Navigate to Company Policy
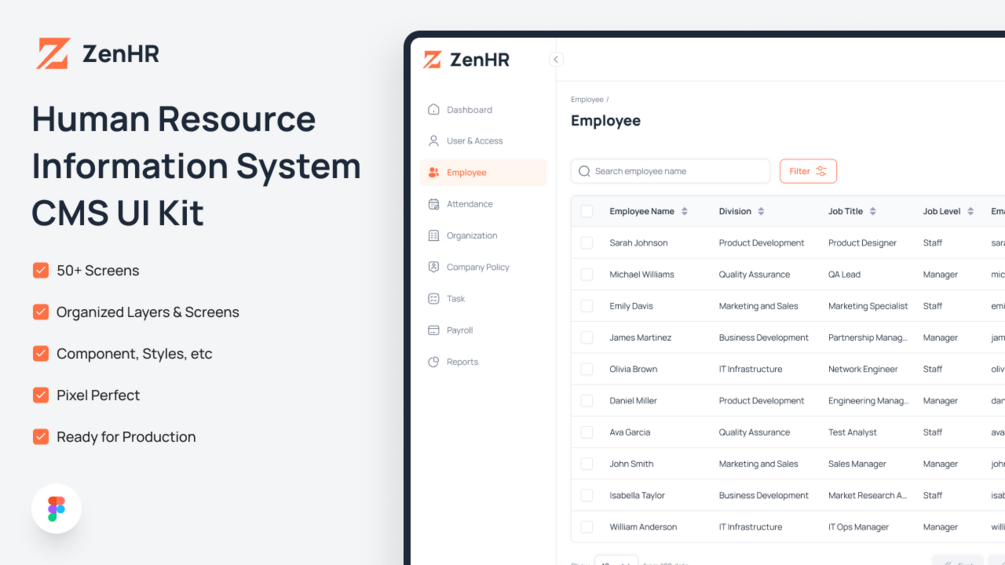 click(x=483, y=267)
